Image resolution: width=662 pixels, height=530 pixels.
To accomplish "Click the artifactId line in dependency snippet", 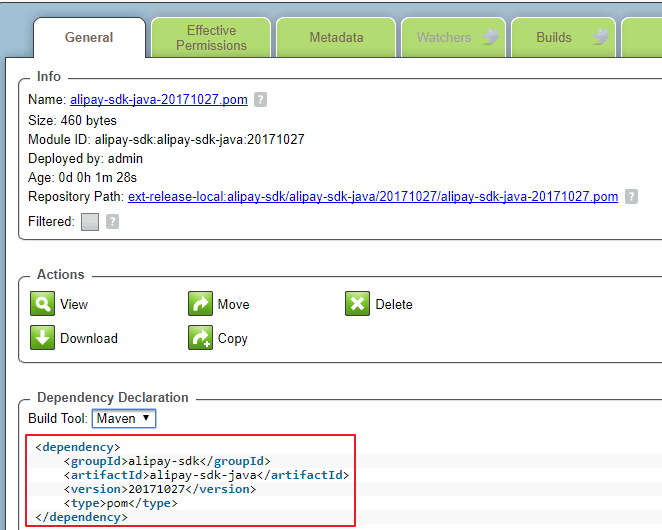I will pyautogui.click(x=206, y=475).
